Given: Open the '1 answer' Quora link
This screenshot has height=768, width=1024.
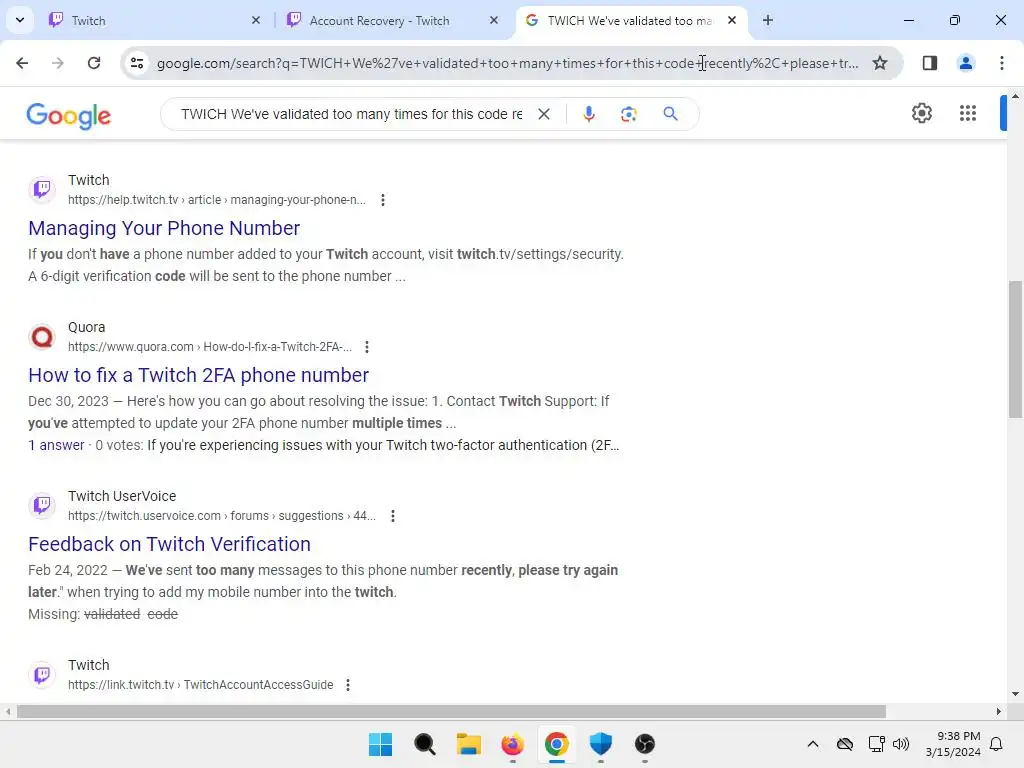Looking at the screenshot, I should [x=56, y=445].
